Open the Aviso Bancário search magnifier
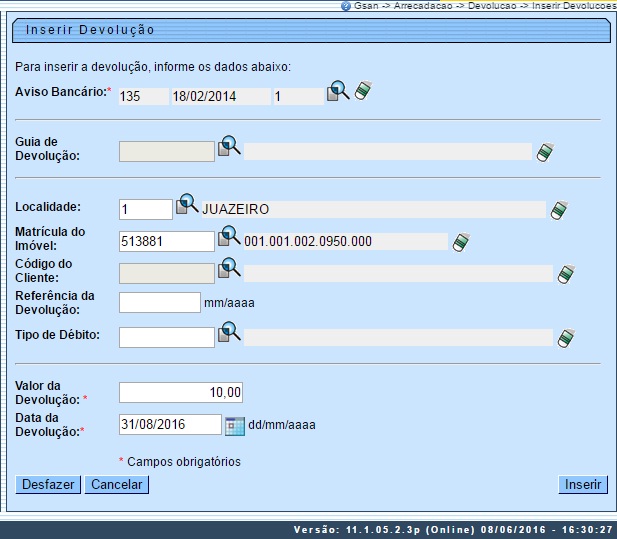Screen dimensions: 617x539 (x=339, y=92)
